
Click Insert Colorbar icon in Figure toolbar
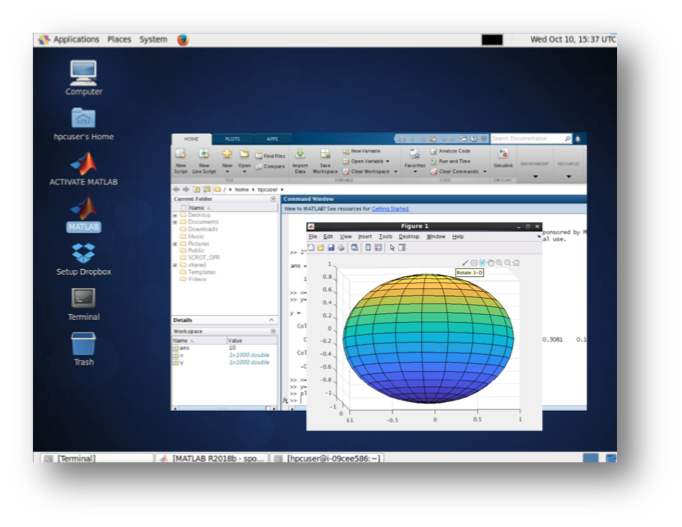[368, 247]
